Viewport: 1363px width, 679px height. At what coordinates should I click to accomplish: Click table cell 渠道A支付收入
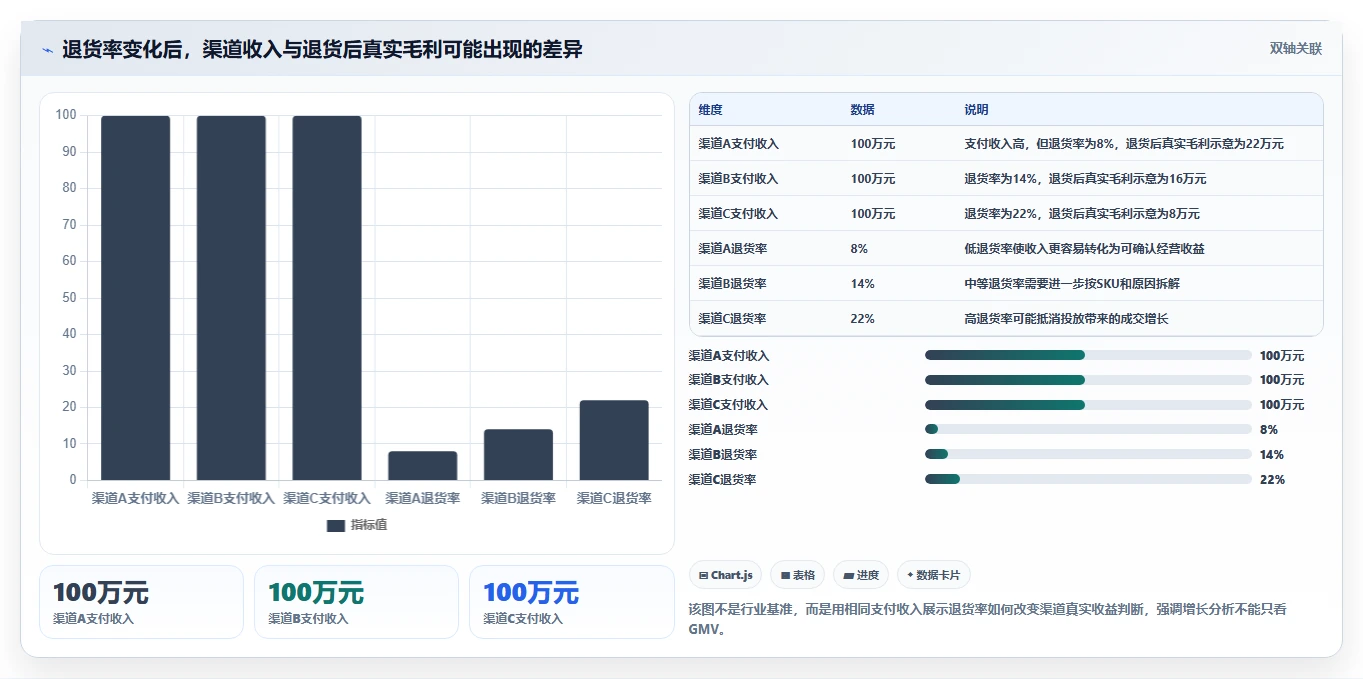[x=738, y=144]
